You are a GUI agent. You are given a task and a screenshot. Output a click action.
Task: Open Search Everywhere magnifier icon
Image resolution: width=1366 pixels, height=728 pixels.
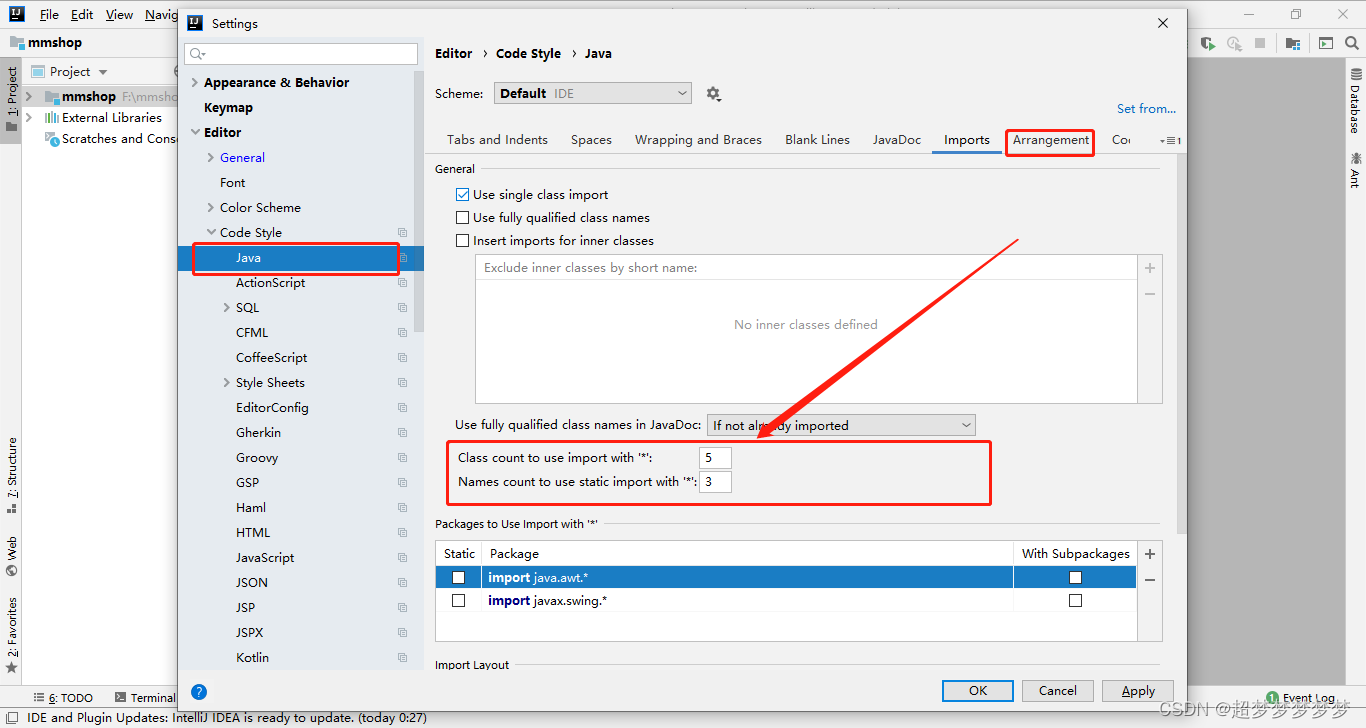[x=1351, y=43]
